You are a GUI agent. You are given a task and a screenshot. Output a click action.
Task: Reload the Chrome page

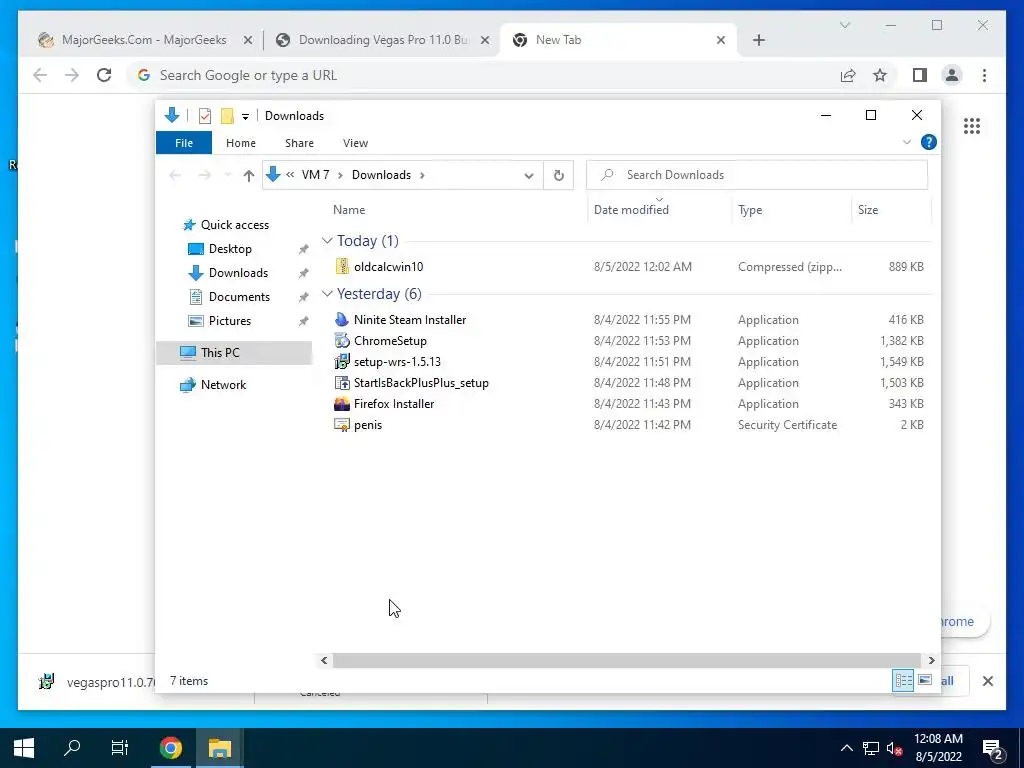pyautogui.click(x=104, y=75)
